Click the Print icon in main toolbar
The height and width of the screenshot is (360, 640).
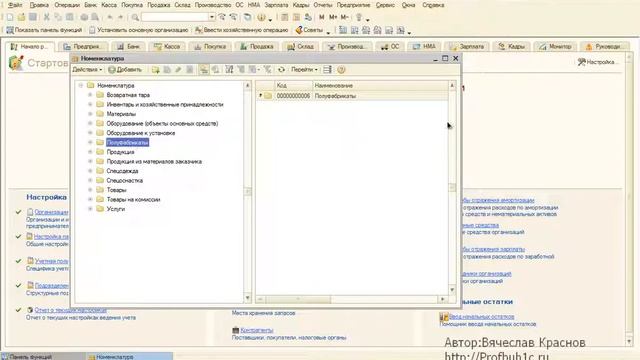pos(84,17)
